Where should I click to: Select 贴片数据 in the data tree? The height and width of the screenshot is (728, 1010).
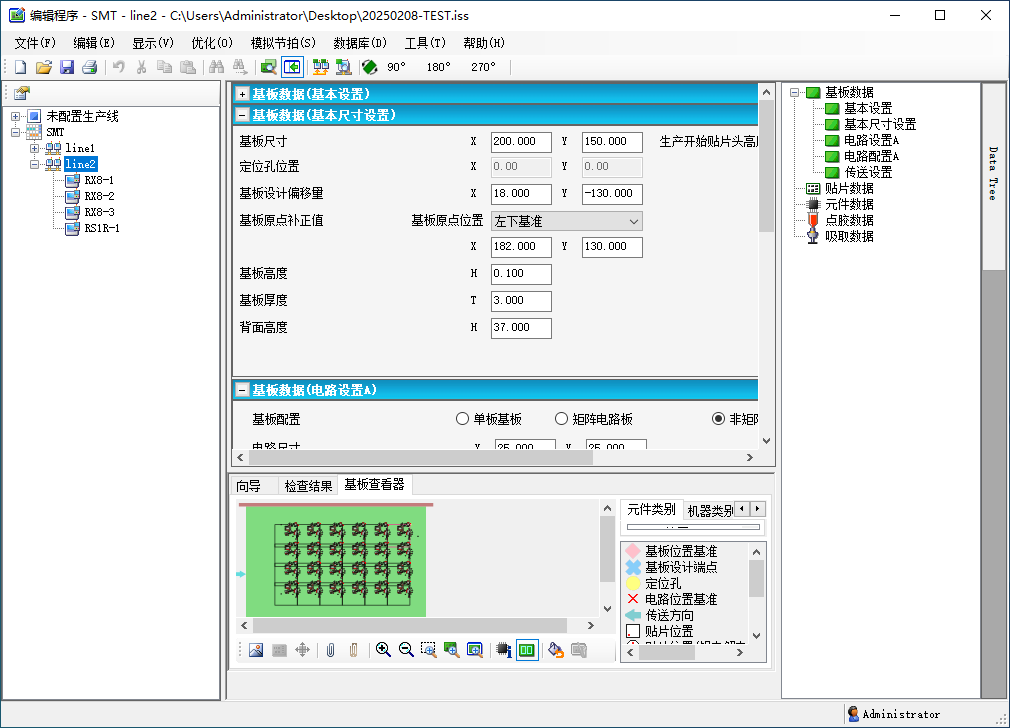coord(848,188)
